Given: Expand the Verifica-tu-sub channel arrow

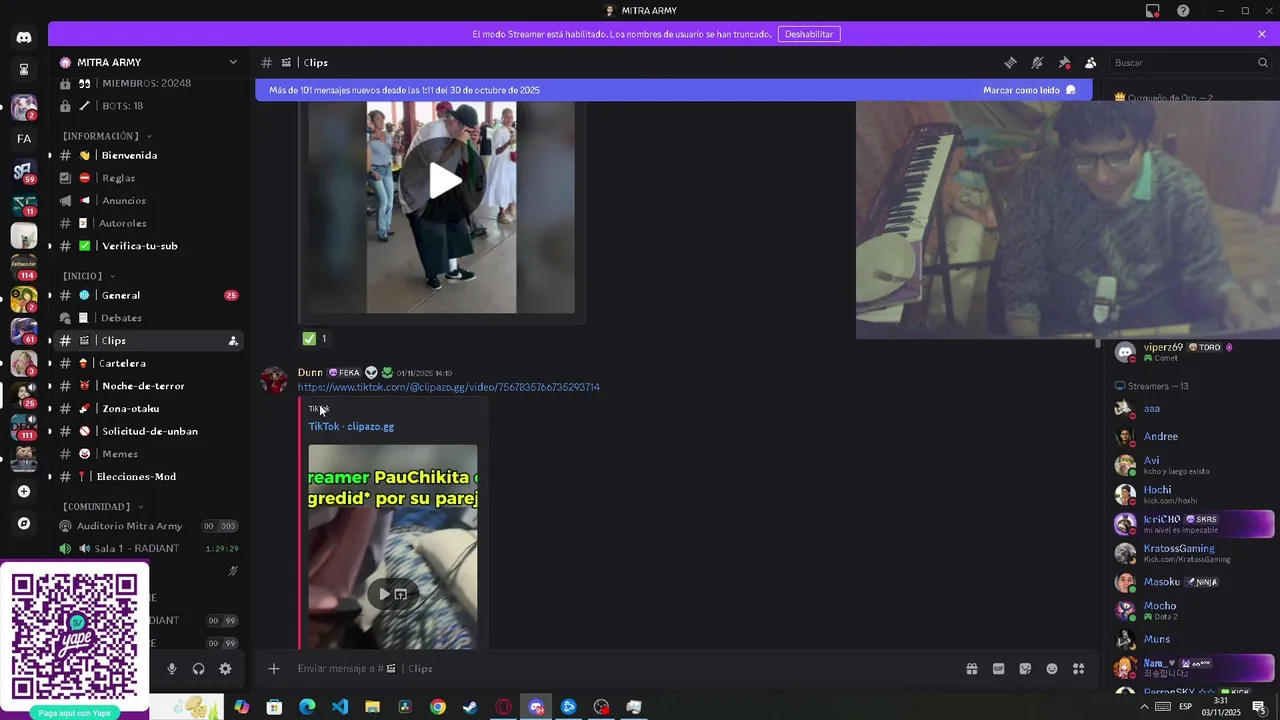Looking at the screenshot, I should (x=50, y=246).
